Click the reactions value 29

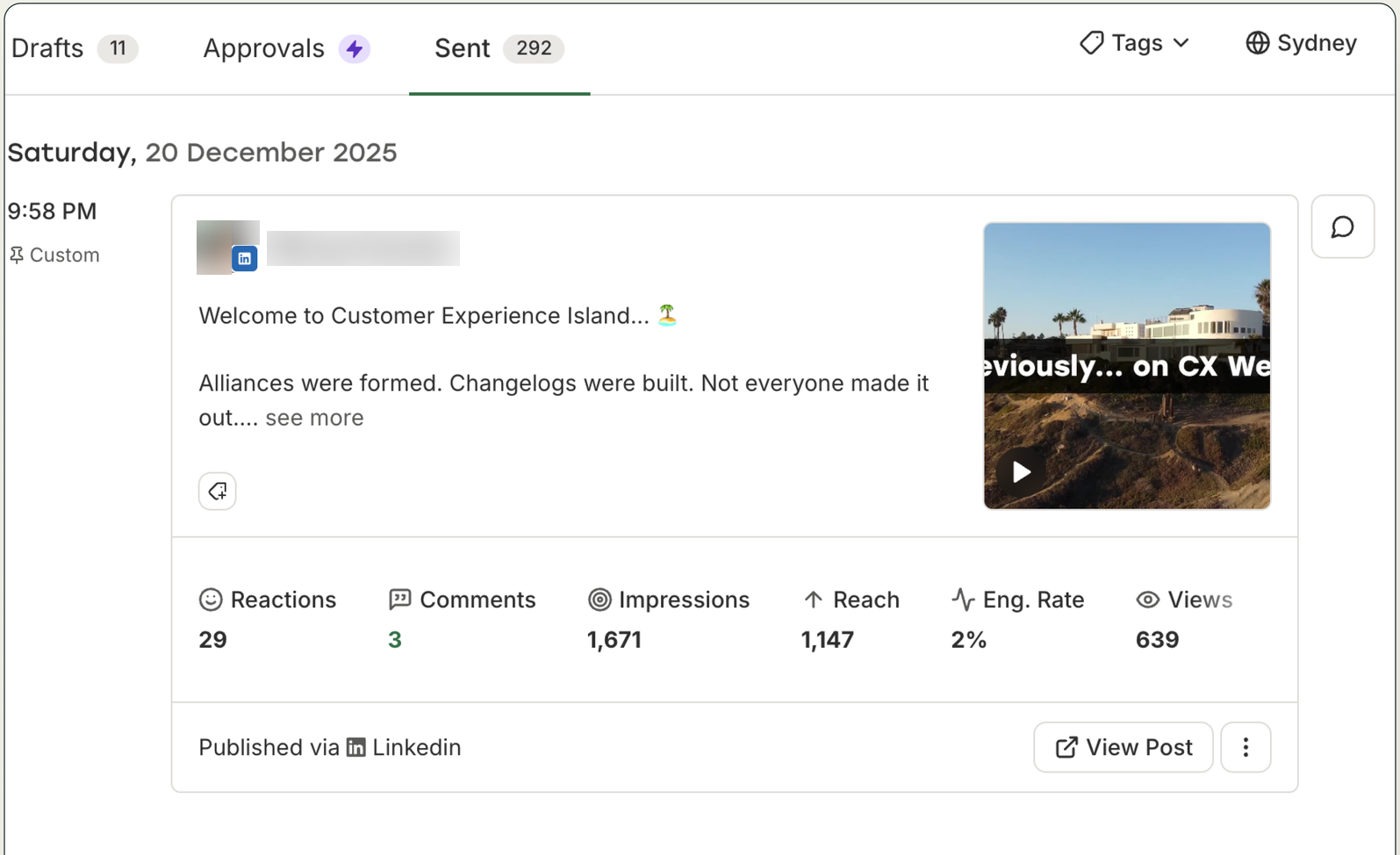pos(212,640)
